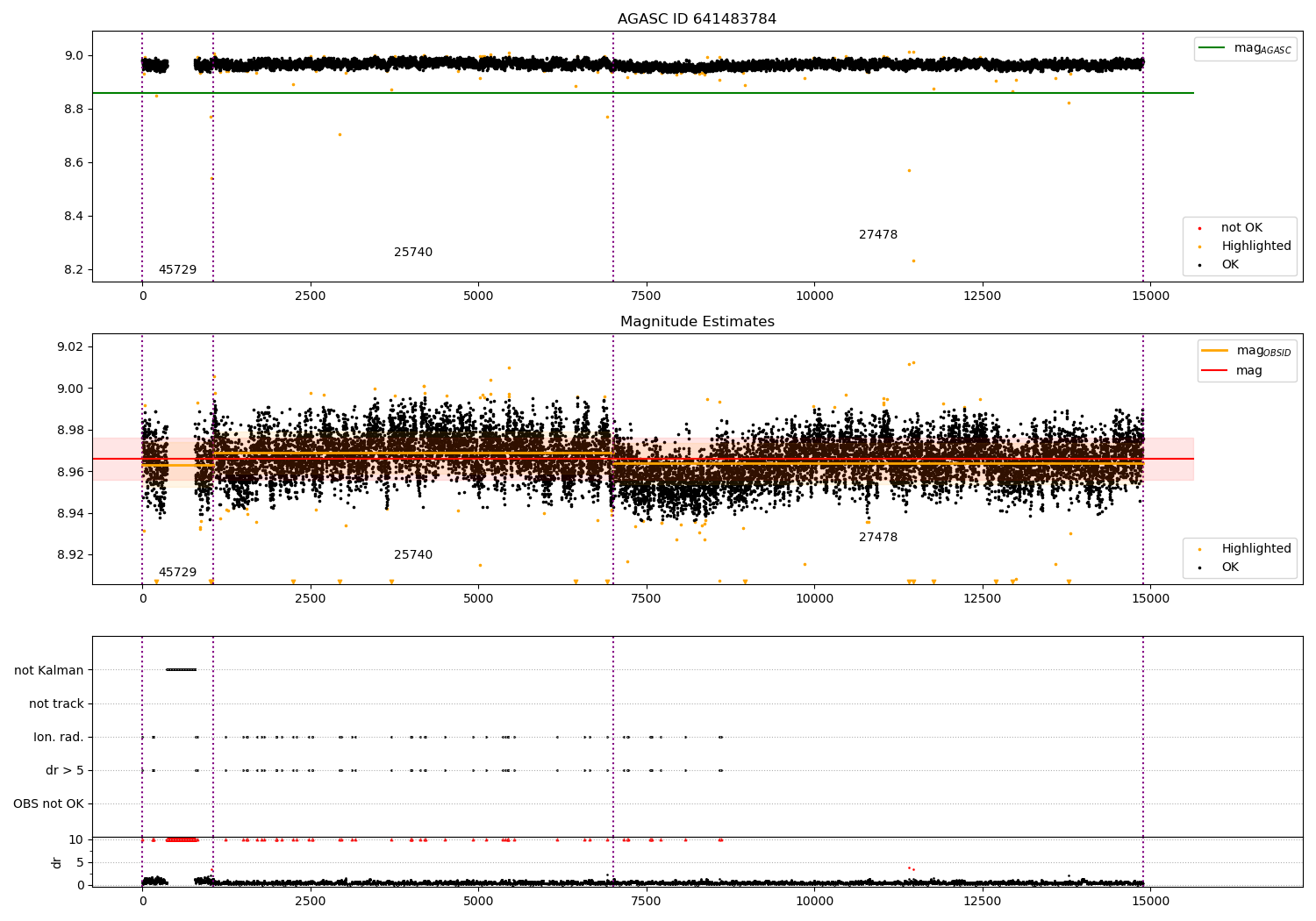1316x921 pixels.
Task: Click obsid label 45729 in Magnitude Estimates plot
Action: pos(177,573)
